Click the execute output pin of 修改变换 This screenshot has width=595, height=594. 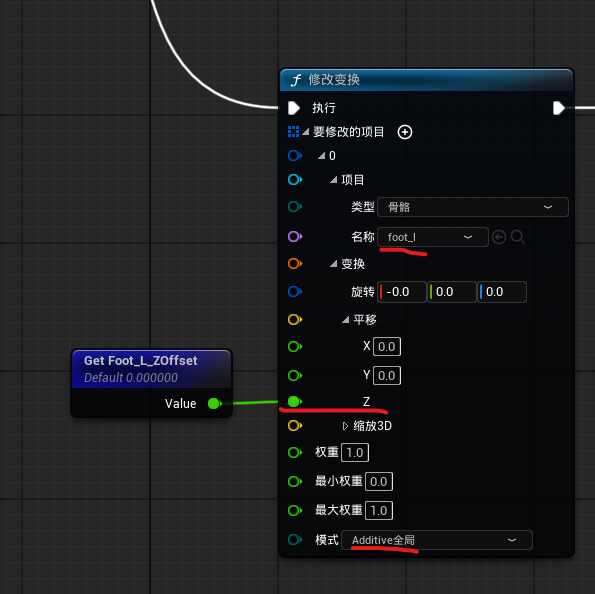(x=559, y=108)
